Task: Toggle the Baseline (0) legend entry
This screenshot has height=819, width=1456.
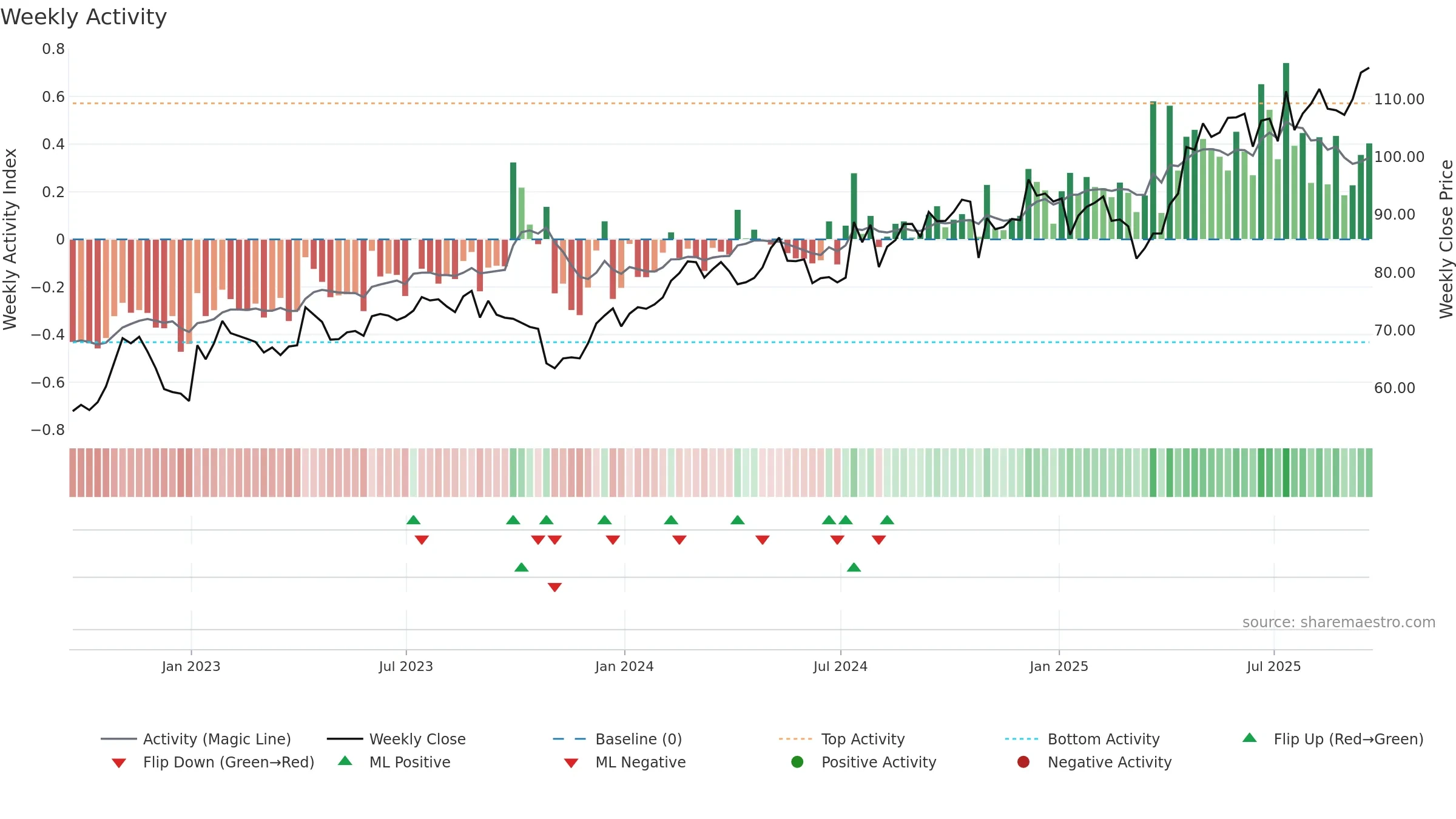Action: (x=618, y=739)
